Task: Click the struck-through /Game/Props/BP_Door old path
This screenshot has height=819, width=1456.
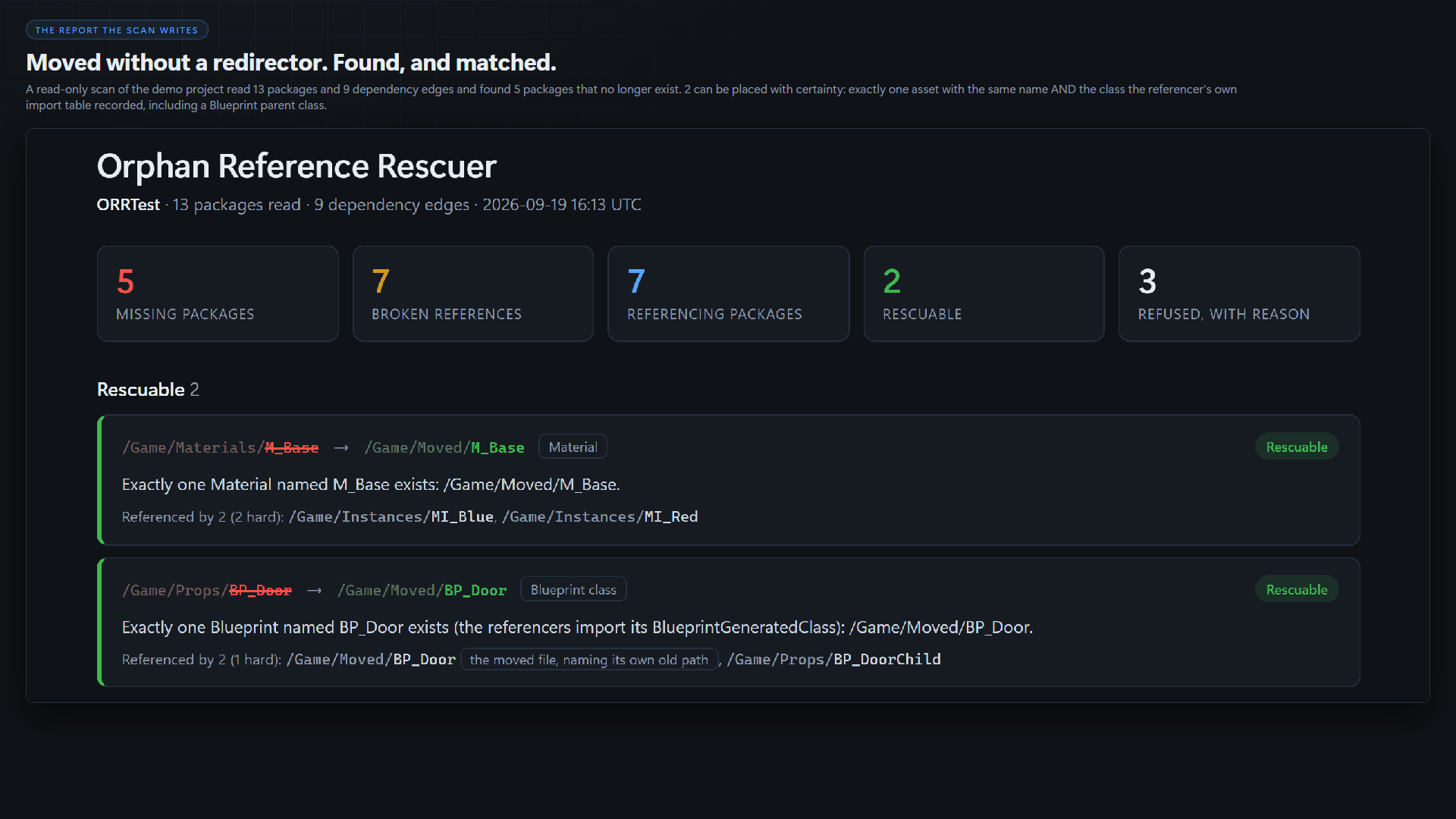Action: [207, 590]
